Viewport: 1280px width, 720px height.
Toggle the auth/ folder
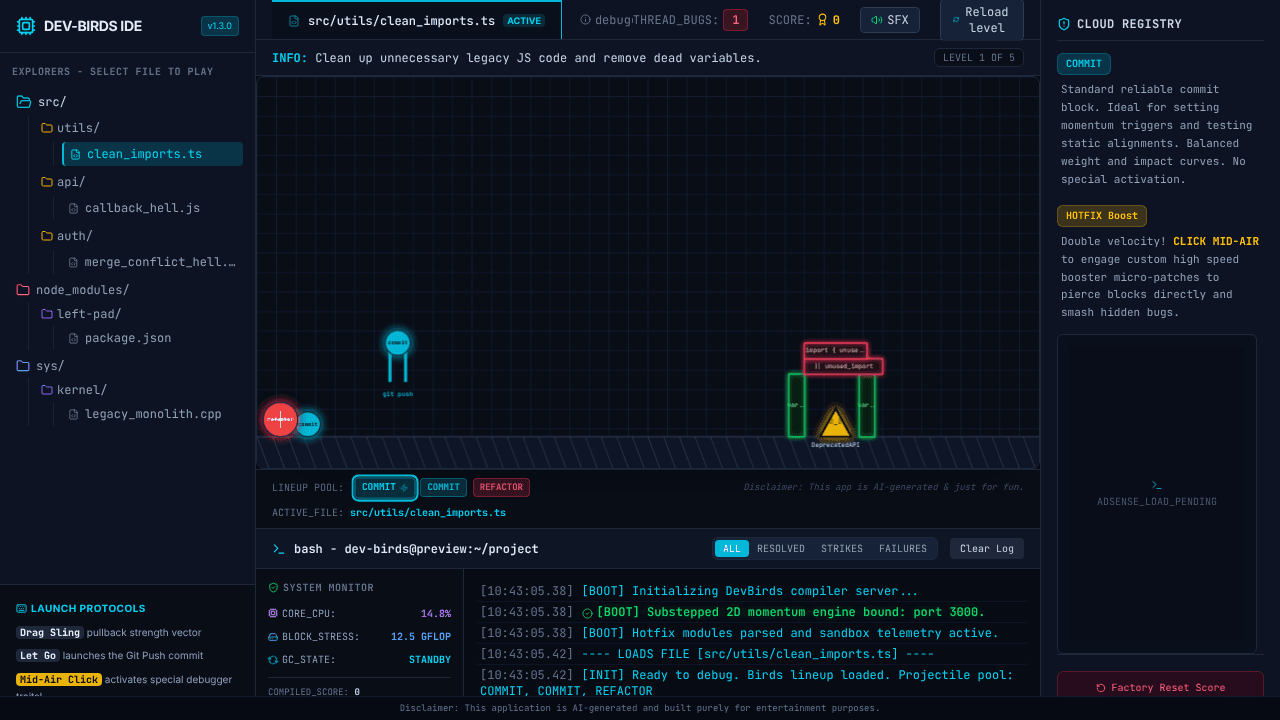click(x=66, y=236)
